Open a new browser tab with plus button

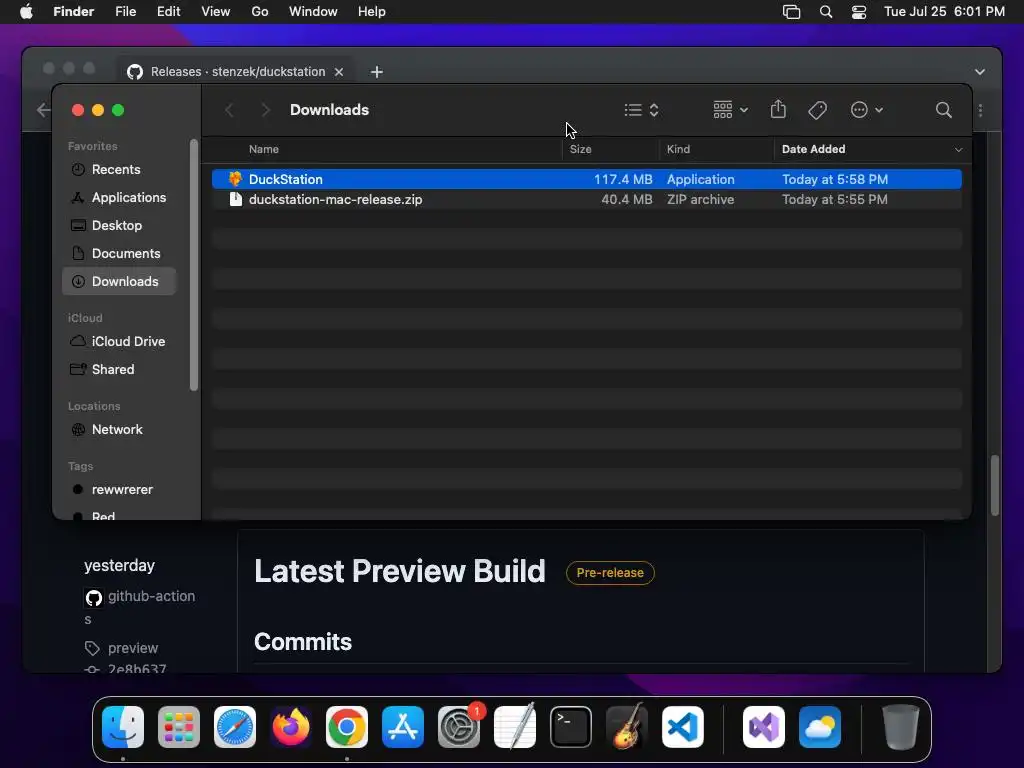377,72
